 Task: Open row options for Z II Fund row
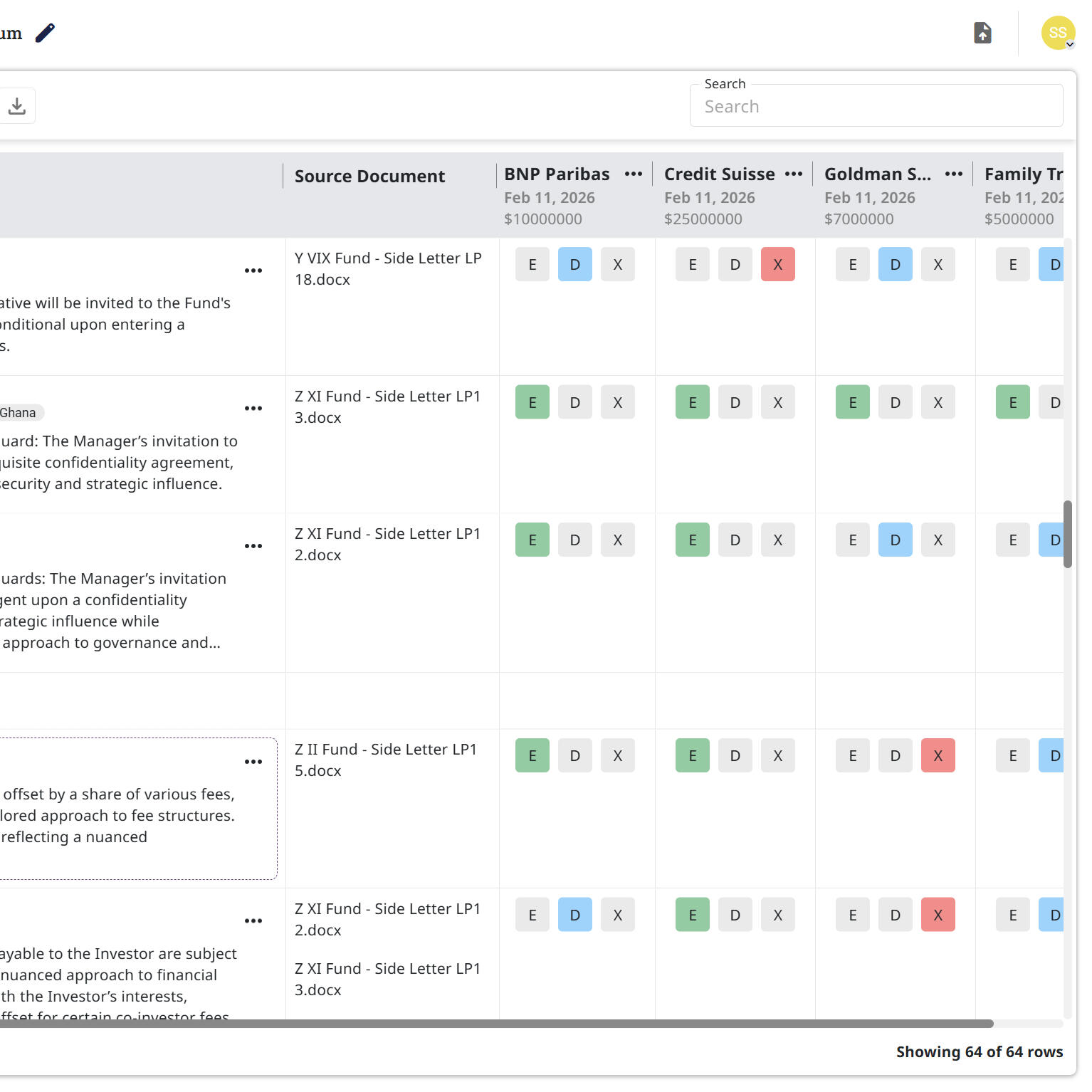(253, 762)
